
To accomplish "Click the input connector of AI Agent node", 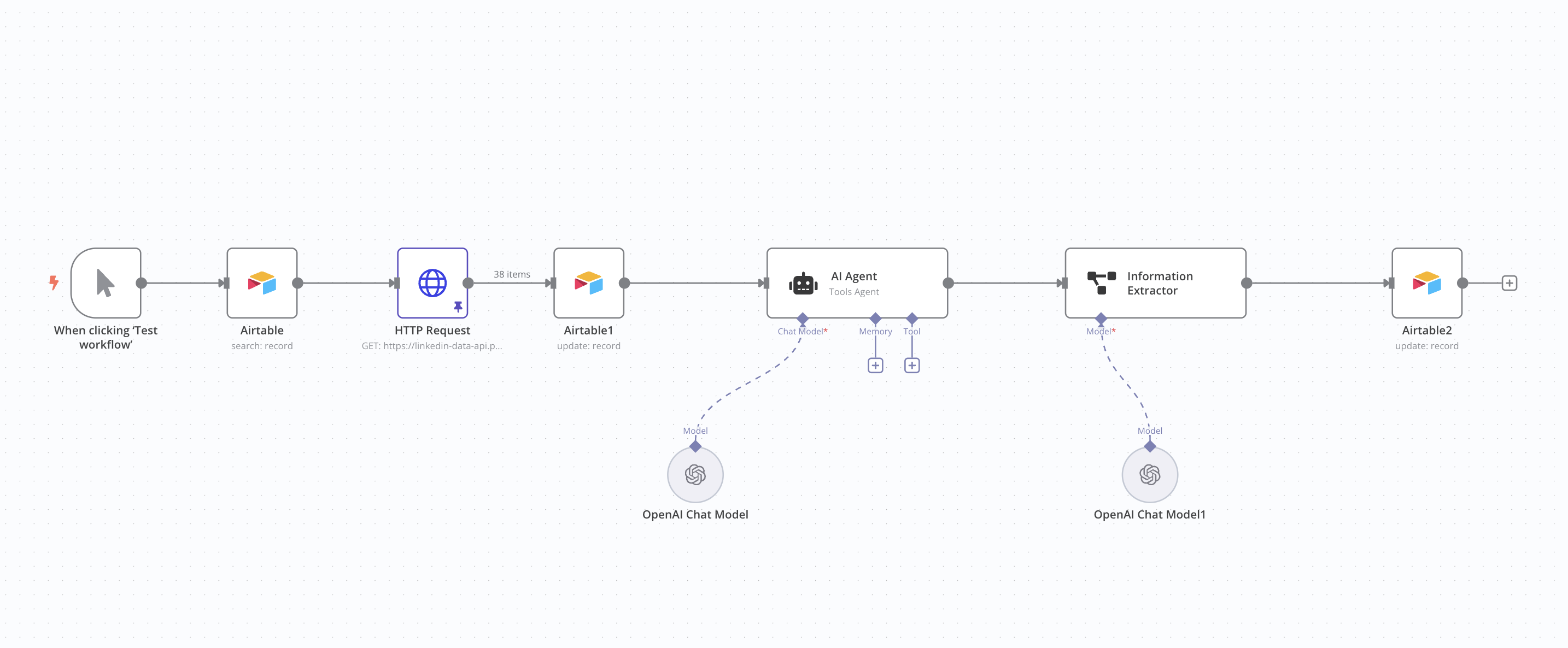I will click(x=767, y=283).
